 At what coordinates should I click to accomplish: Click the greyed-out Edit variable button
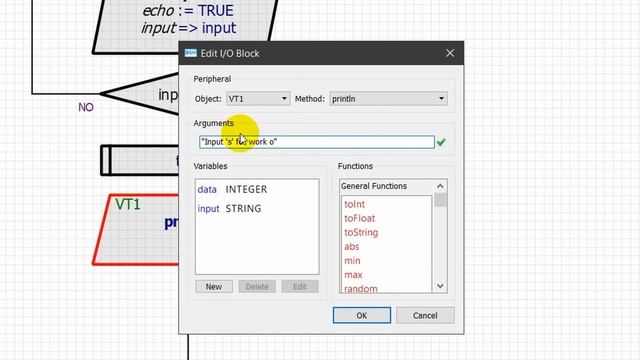click(x=300, y=287)
